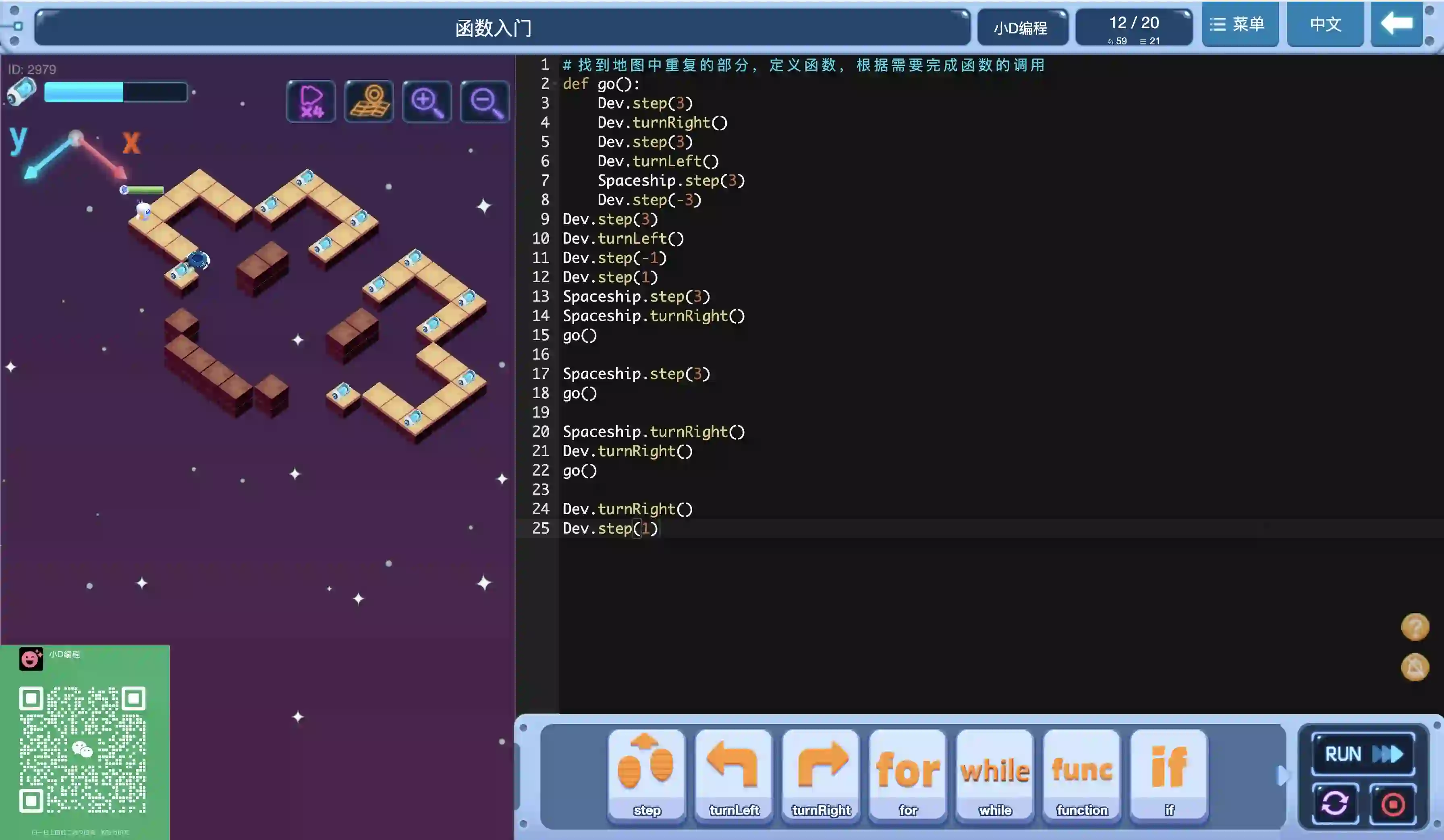Go back using the arrow button
Image resolution: width=1444 pixels, height=840 pixels.
tap(1396, 24)
